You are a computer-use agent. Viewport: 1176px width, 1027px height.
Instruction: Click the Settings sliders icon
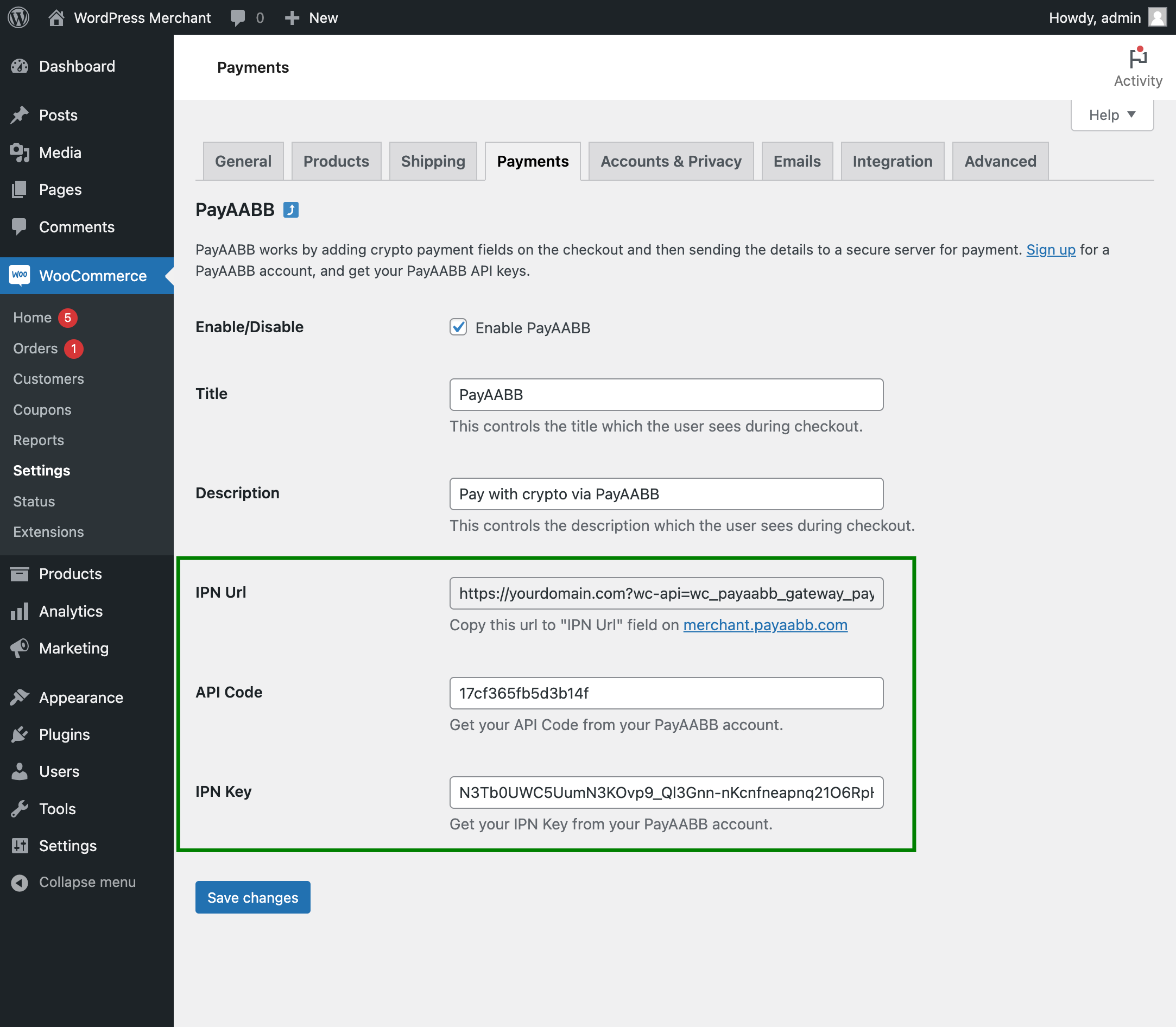point(20,845)
